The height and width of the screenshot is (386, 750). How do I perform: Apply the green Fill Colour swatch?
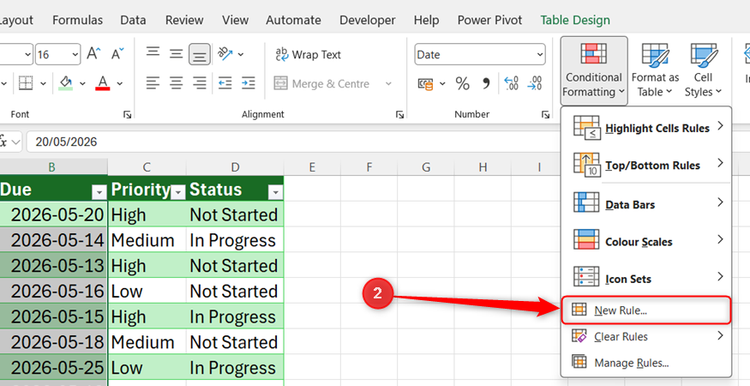click(66, 83)
